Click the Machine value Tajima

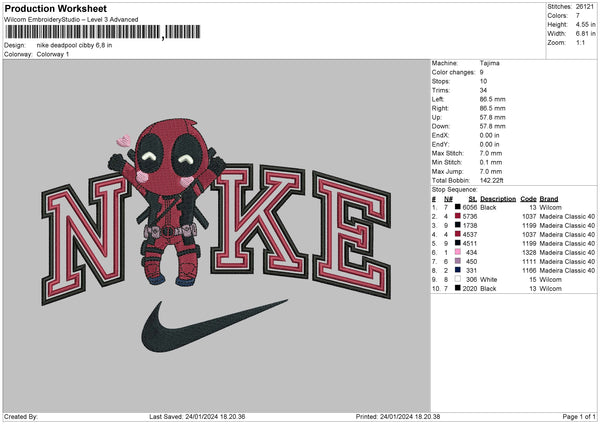point(489,63)
